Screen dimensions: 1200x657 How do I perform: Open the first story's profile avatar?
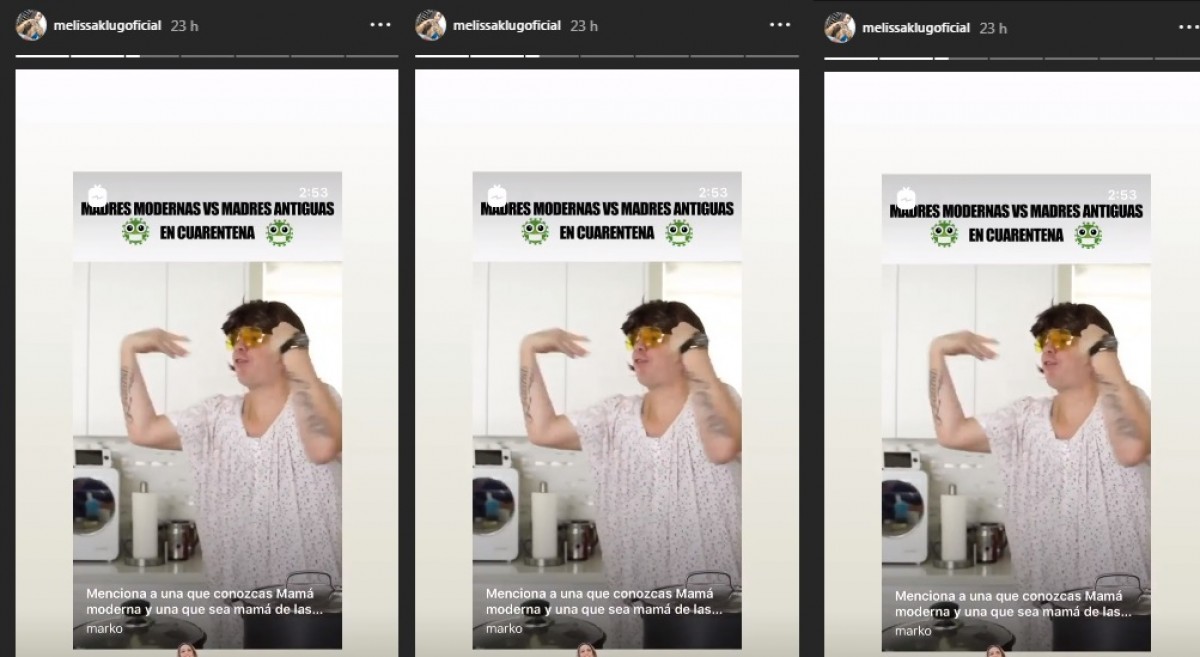pyautogui.click(x=31, y=25)
